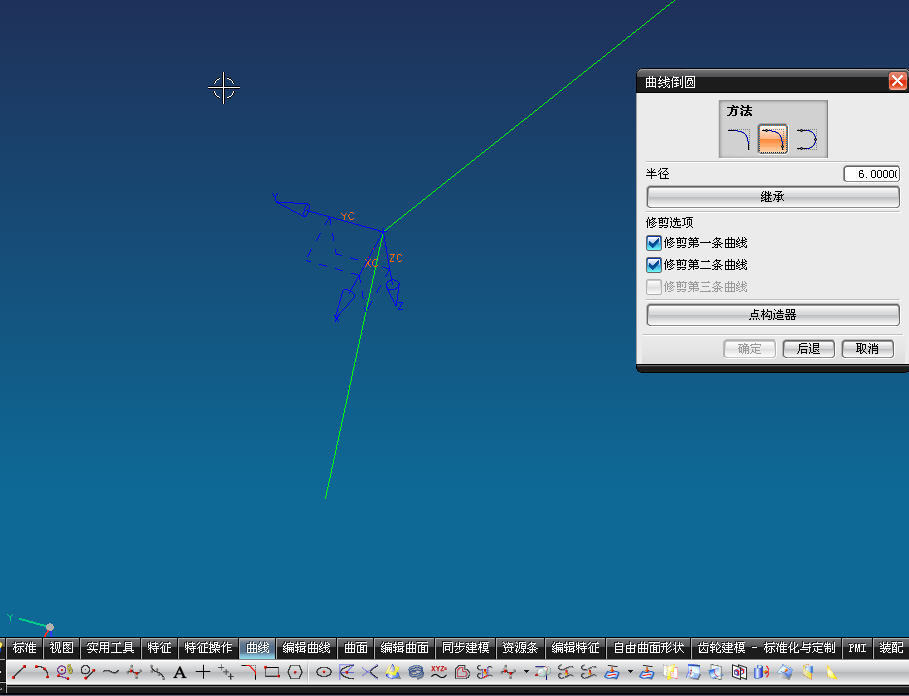
Task: Select the blue surface with red stamp icon
Action: tap(612, 672)
